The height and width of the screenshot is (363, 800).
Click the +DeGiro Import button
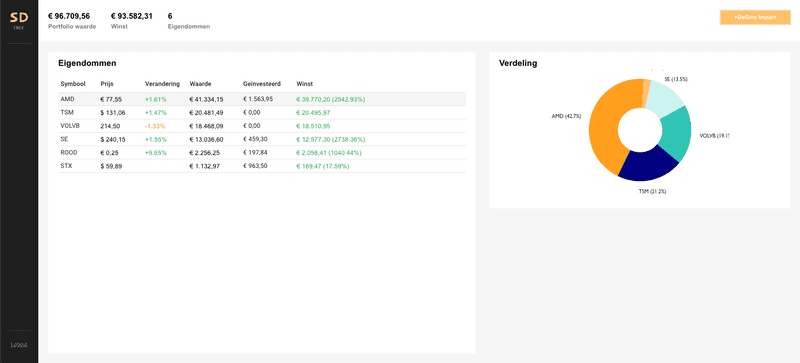755,17
